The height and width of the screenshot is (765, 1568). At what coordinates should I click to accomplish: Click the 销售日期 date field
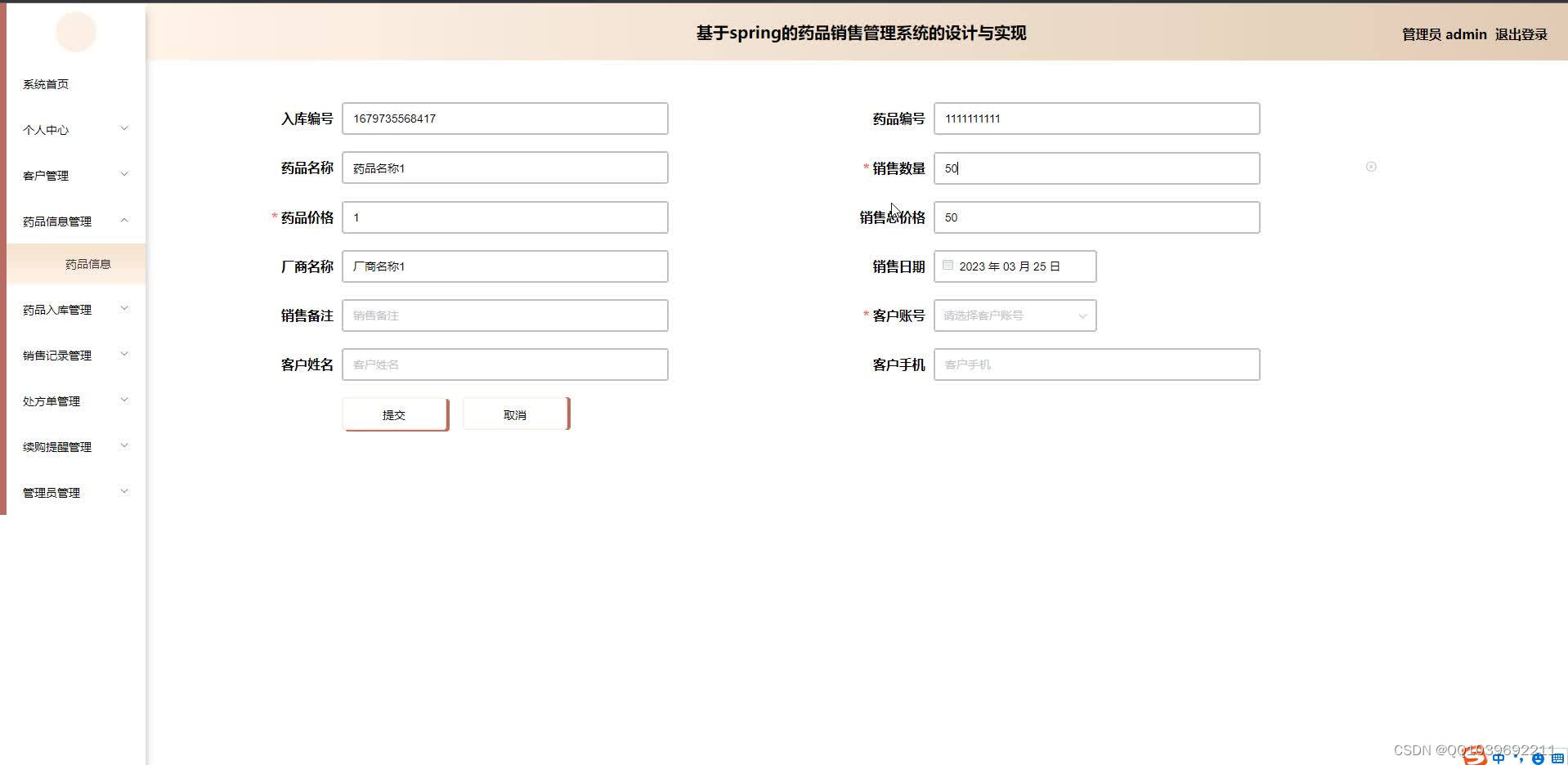tap(1015, 266)
